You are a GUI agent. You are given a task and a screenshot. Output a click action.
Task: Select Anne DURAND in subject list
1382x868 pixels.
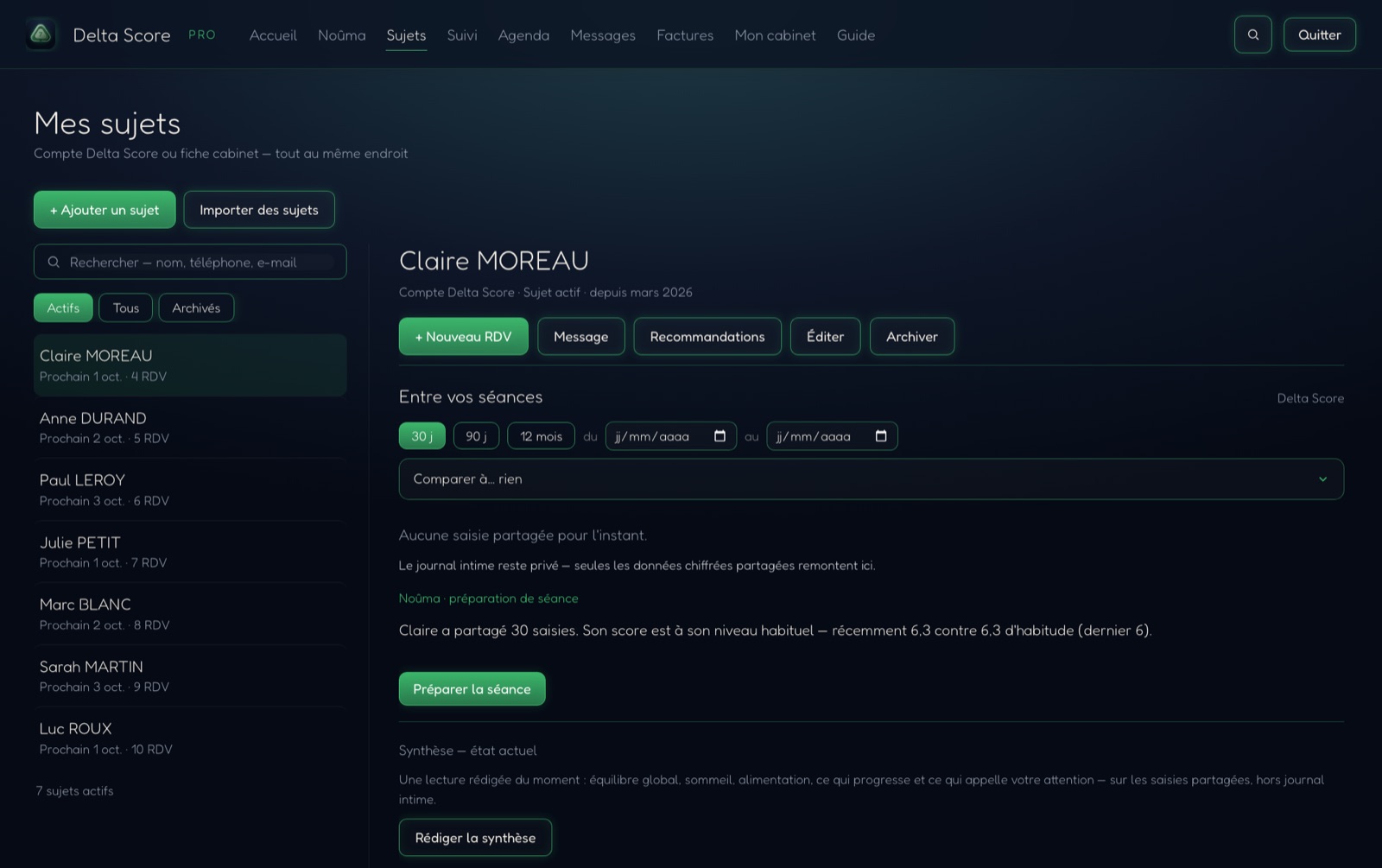190,428
